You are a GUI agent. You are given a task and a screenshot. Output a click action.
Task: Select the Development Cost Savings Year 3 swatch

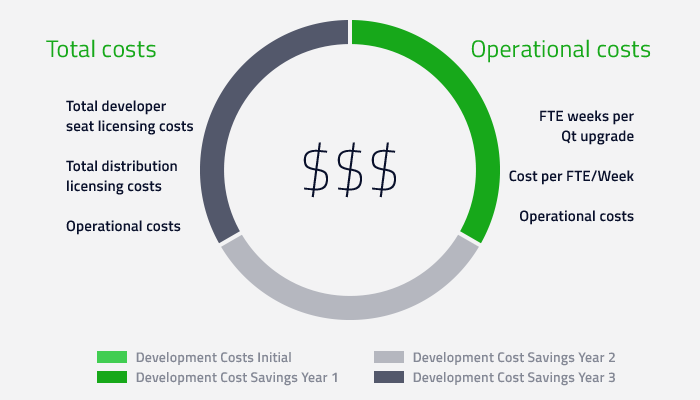click(x=388, y=377)
